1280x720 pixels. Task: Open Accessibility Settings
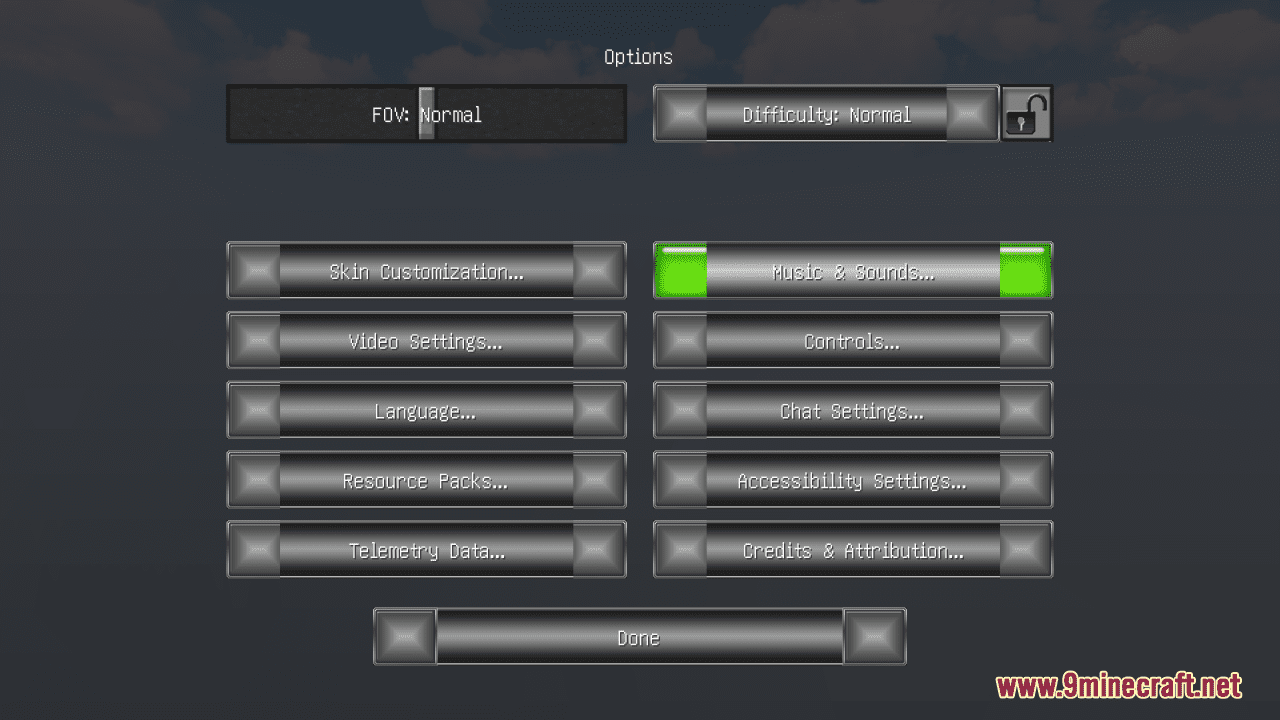[x=853, y=480]
